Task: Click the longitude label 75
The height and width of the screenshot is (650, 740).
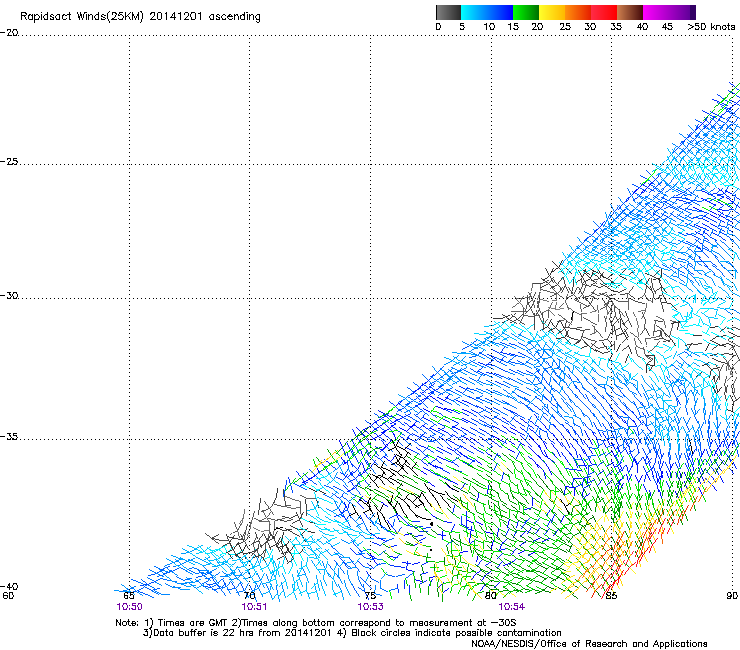Action: [x=370, y=596]
